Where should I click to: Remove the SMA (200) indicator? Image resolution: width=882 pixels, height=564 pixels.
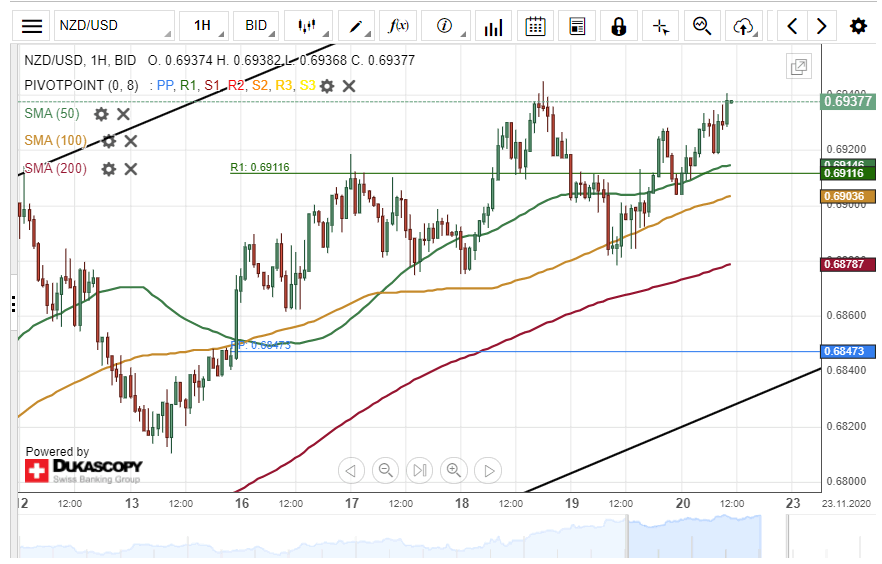130,168
